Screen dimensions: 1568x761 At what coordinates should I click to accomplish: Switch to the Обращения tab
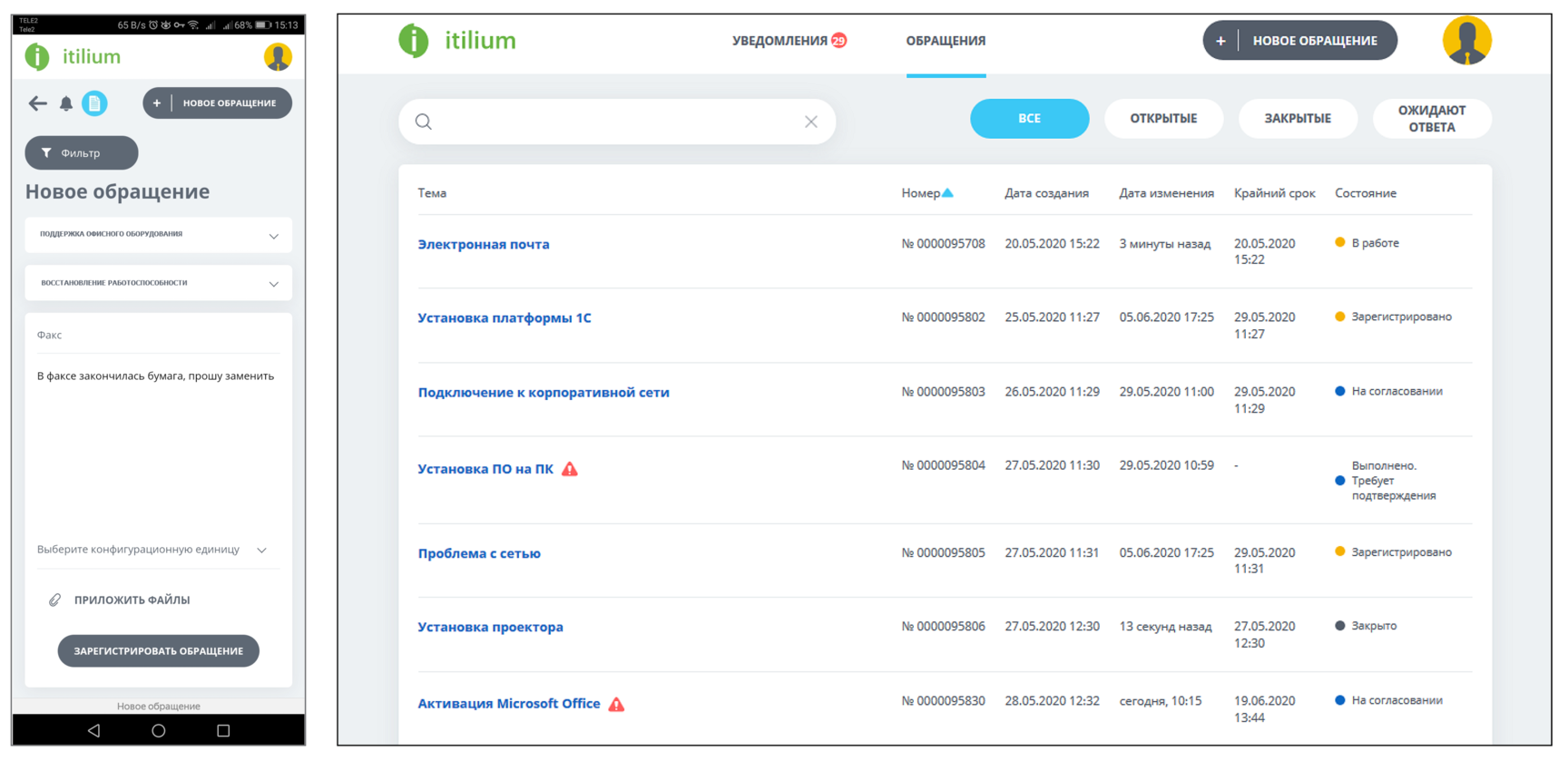(x=946, y=41)
